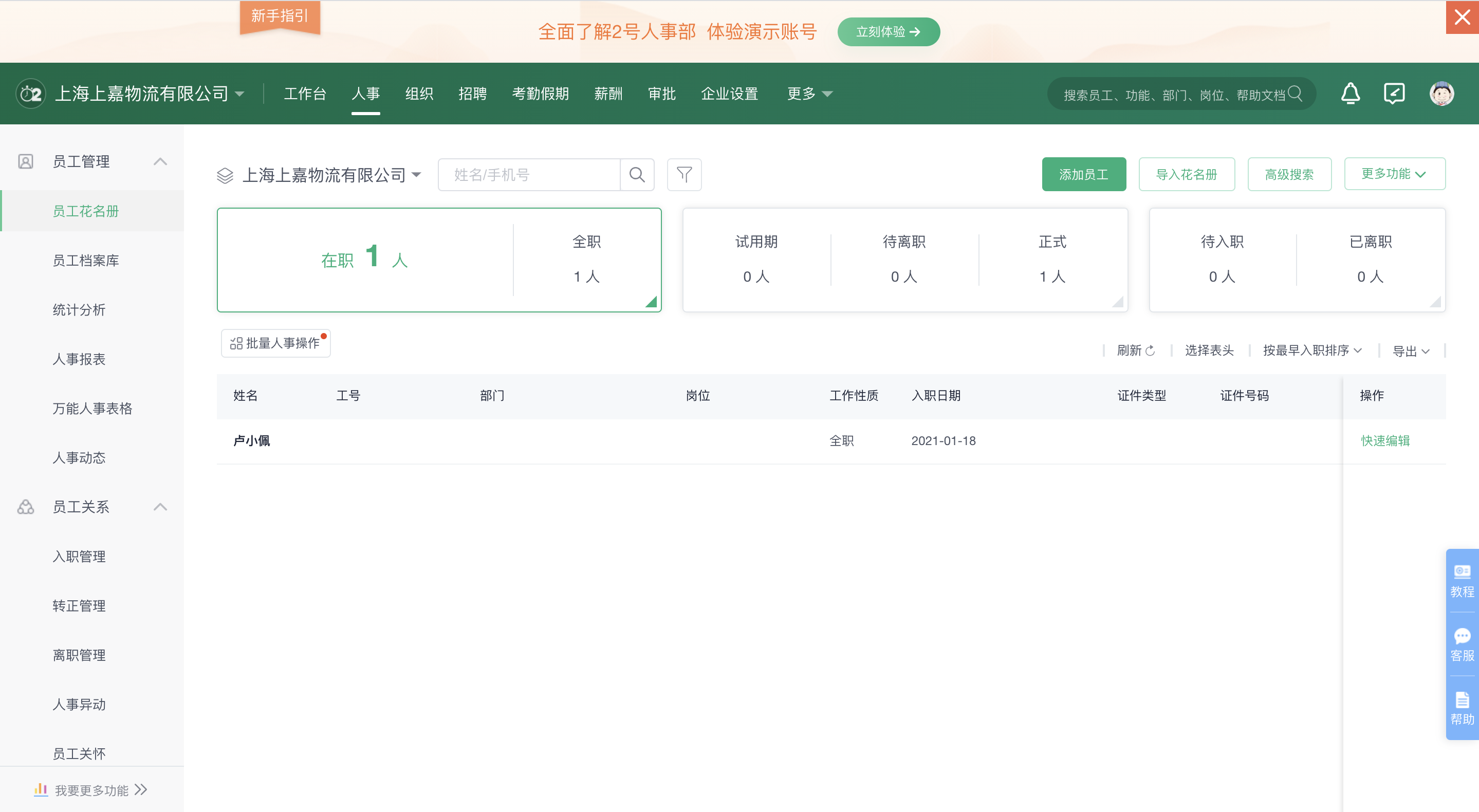1479x812 pixels.
Task: Click the funnel filter icon
Action: pos(684,175)
